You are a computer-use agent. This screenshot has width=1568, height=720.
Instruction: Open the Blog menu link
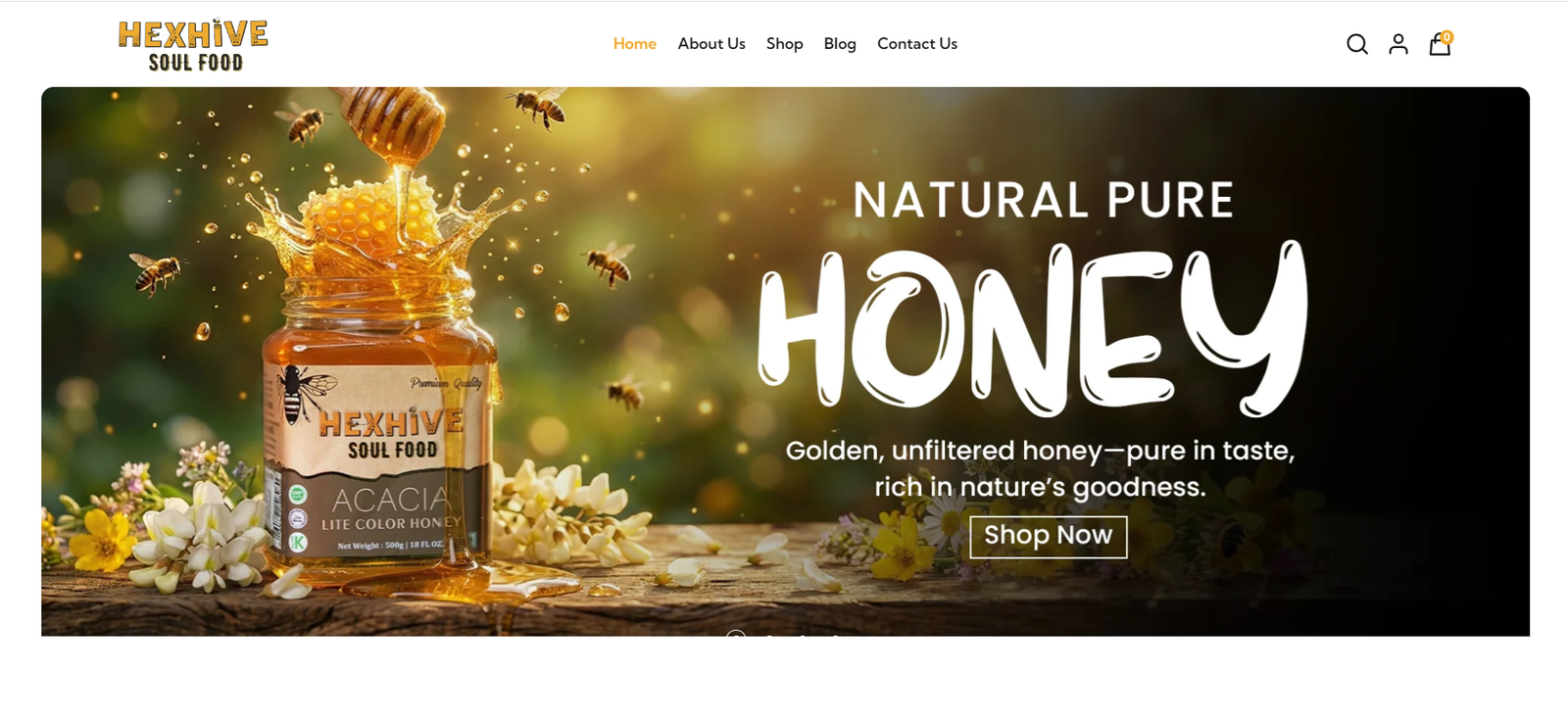pyautogui.click(x=840, y=44)
